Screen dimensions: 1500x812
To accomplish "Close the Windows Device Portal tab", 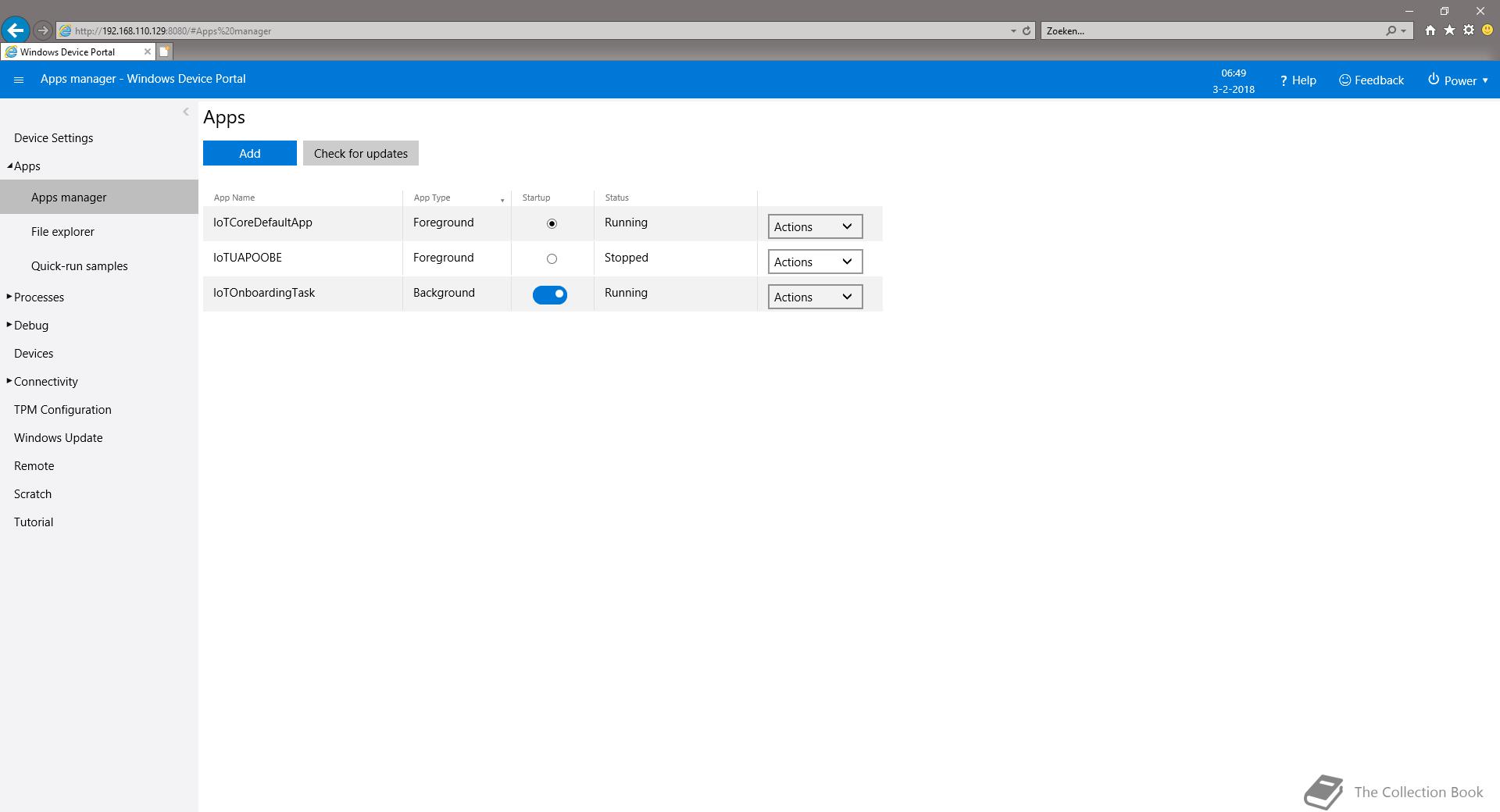I will 147,52.
